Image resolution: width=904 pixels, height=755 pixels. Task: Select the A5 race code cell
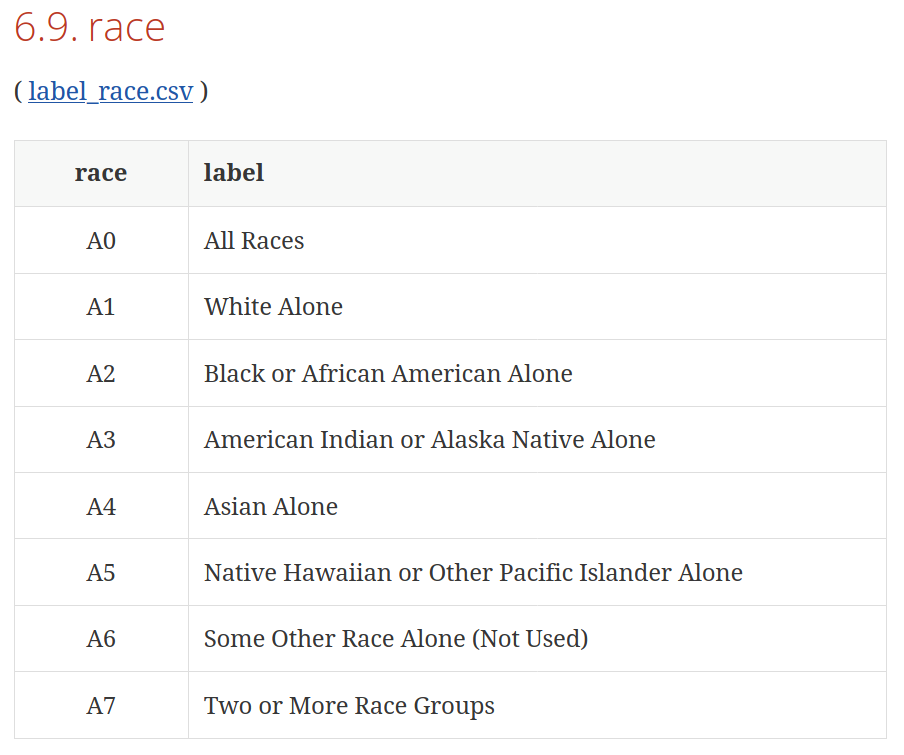[x=101, y=572]
